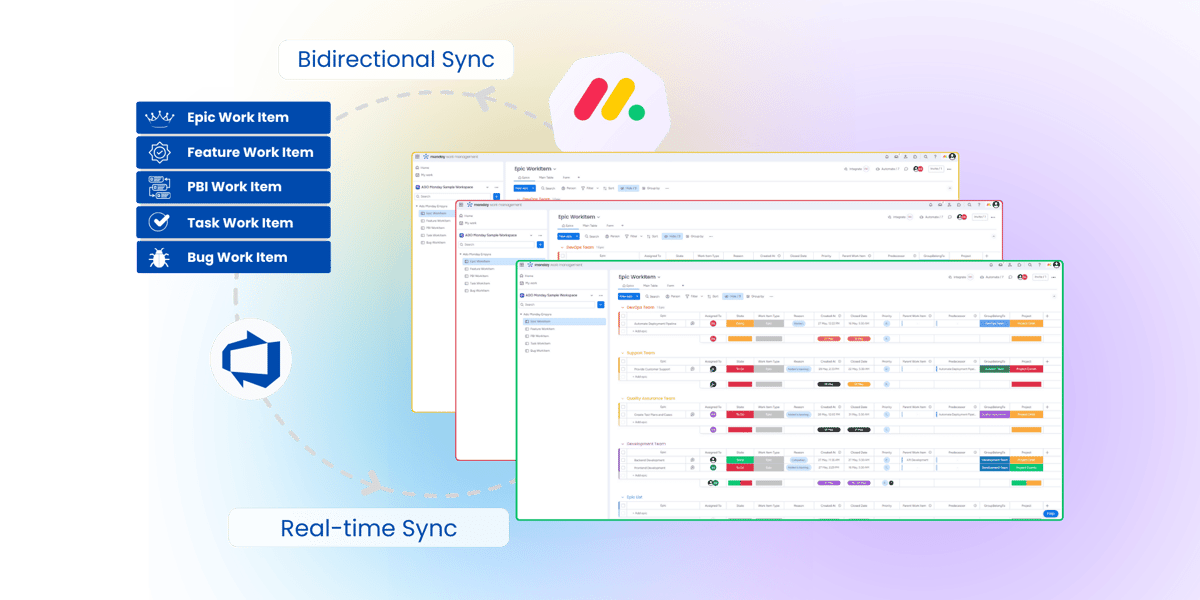Tick the checkbox for Automate Deployment Pipeline
The width and height of the screenshot is (1200, 600).
(623, 323)
